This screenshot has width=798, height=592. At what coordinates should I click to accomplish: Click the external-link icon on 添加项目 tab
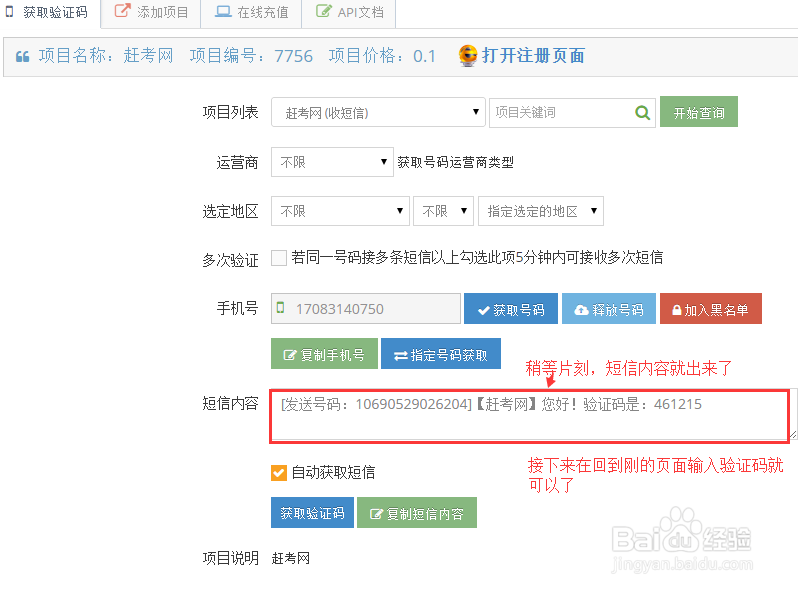pos(122,10)
